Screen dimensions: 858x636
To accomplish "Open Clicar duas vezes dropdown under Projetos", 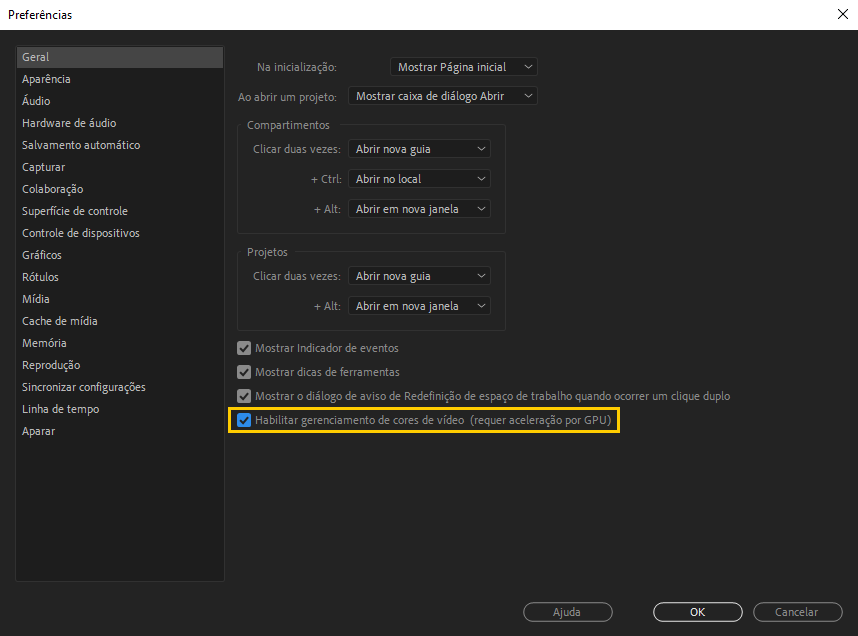I will tap(419, 275).
